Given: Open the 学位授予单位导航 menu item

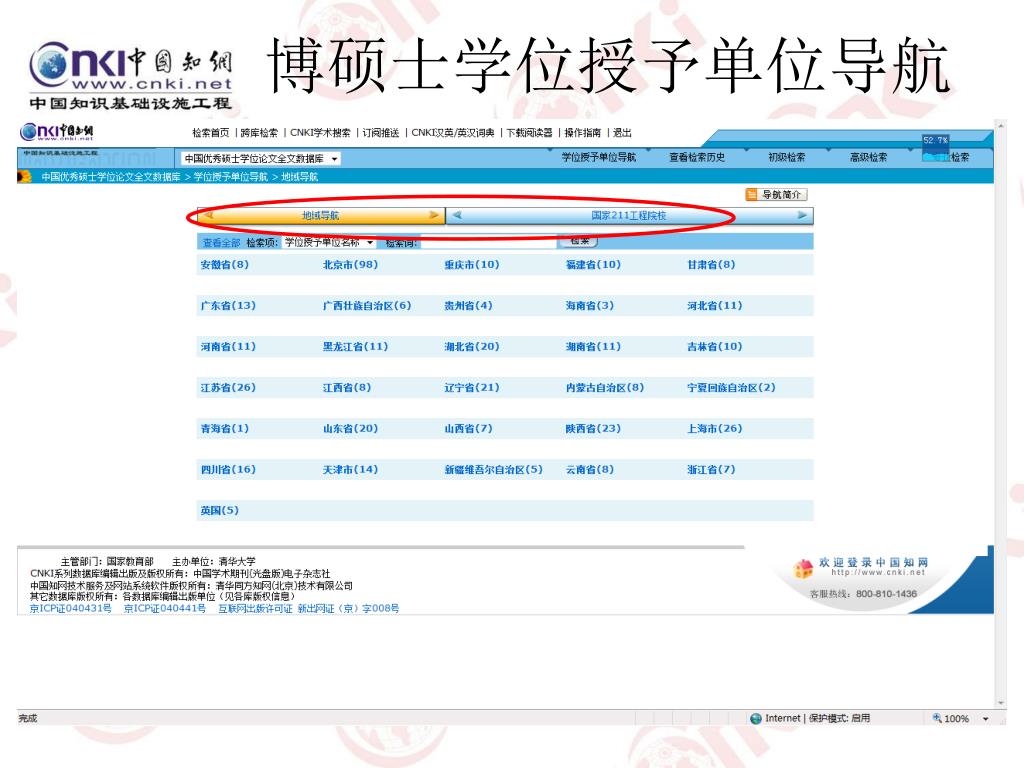Looking at the screenshot, I should 598,157.
